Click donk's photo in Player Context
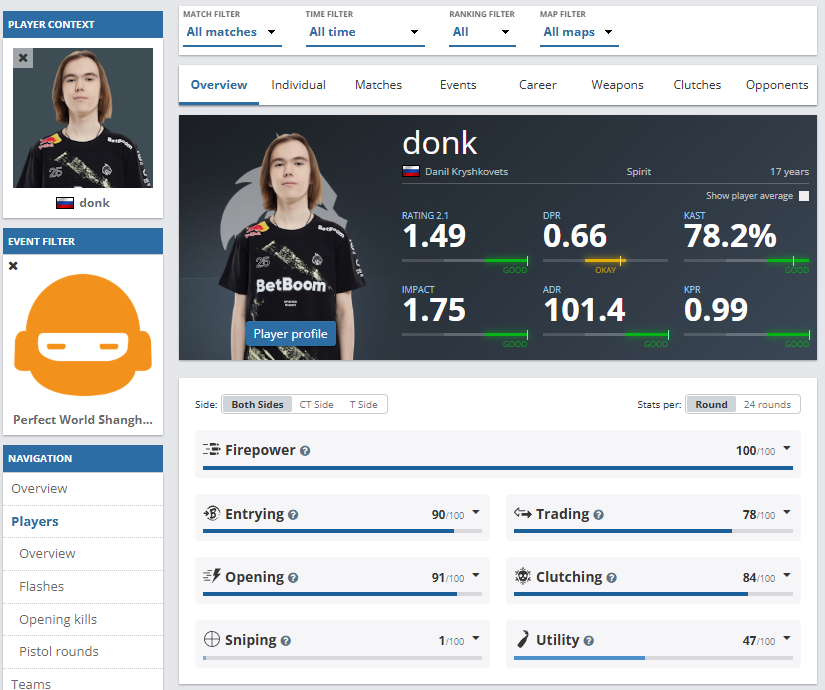This screenshot has width=825, height=690. [x=83, y=118]
